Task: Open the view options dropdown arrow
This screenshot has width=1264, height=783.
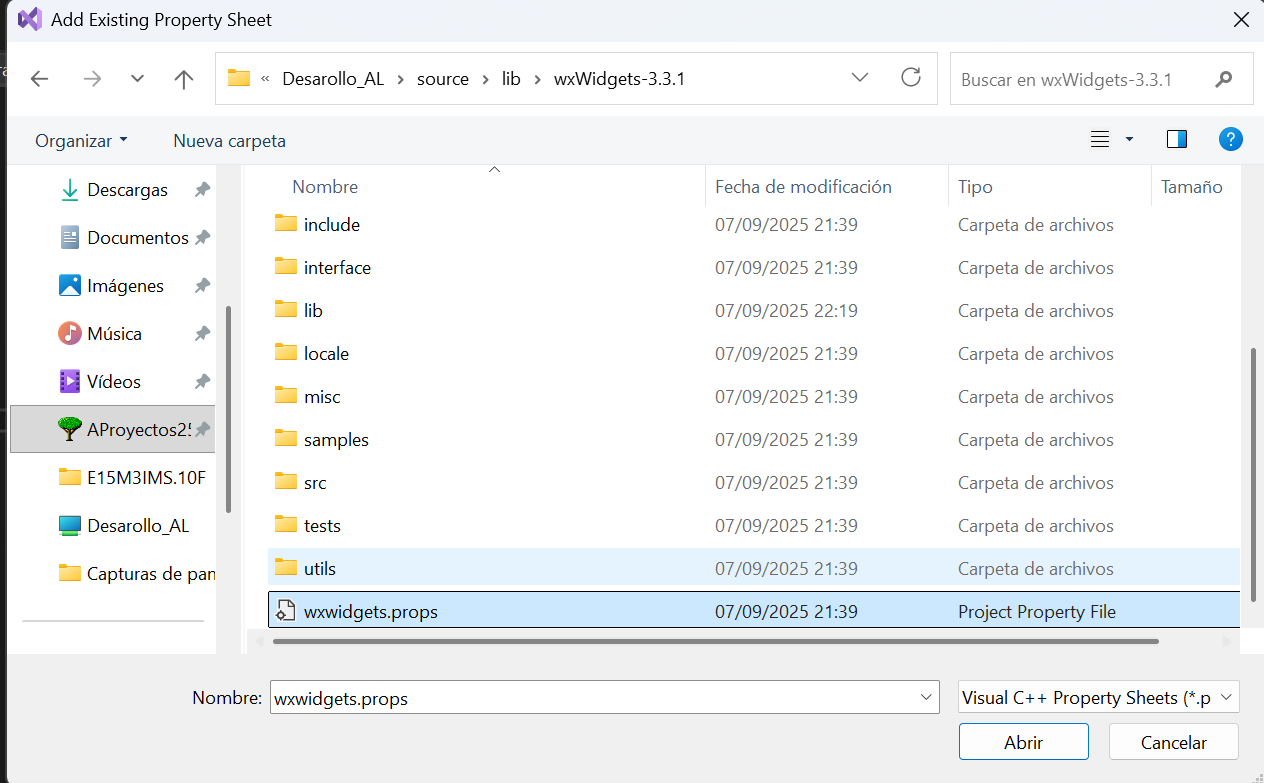Action: [x=1129, y=140]
